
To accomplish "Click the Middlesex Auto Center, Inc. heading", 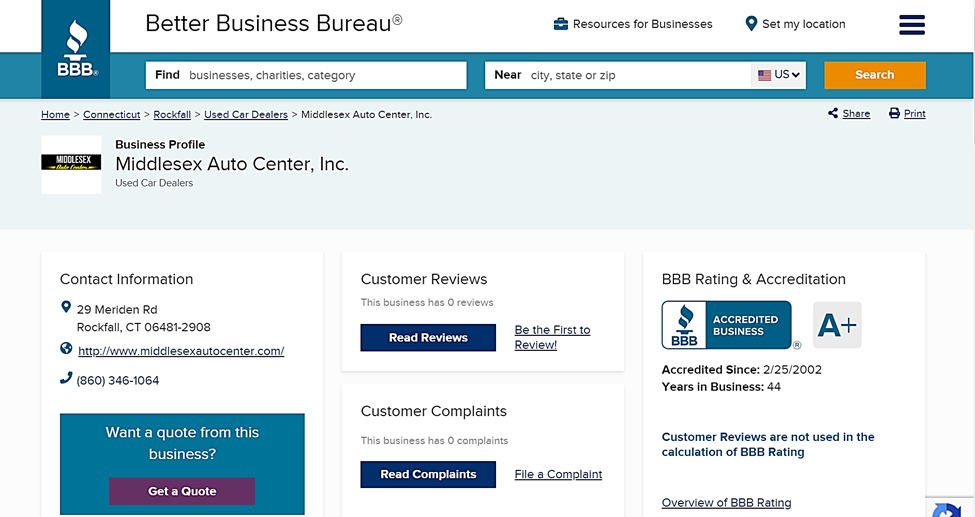I will click(232, 164).
